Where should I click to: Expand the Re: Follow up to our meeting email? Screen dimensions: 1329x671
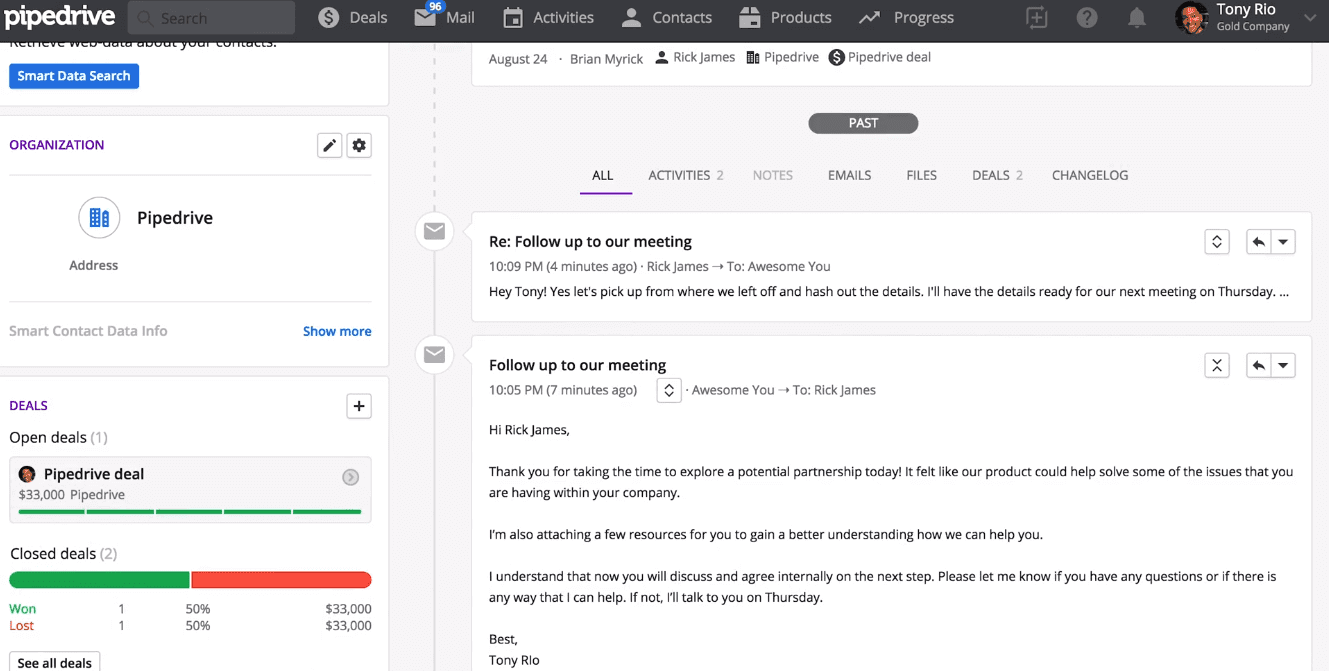coord(1217,241)
